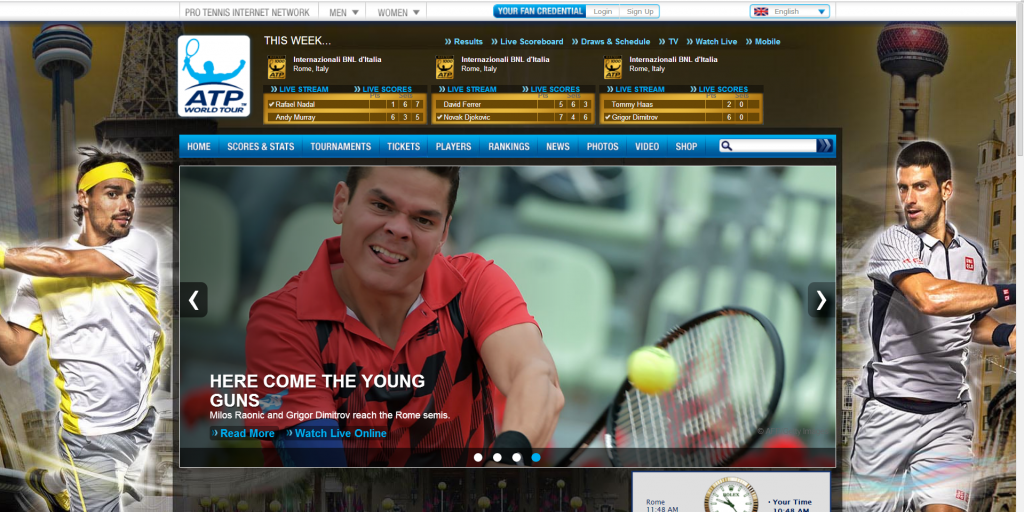
Task: Click Rafael Nadal in scoreboard
Action: [x=295, y=104]
